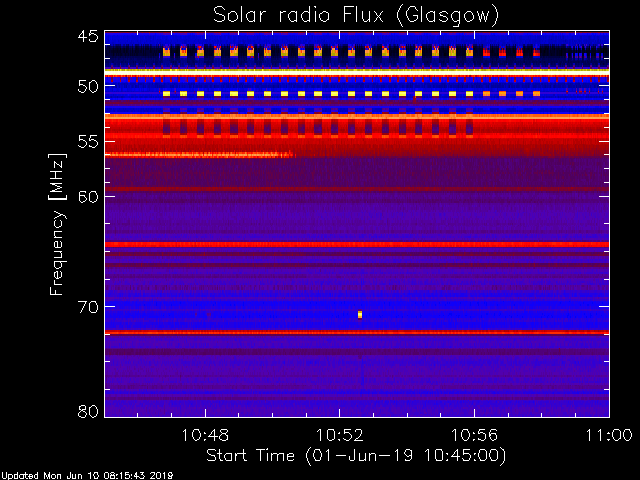Image resolution: width=640 pixels, height=480 pixels.
Task: Click the isolated bright spot near 70 MHz
Action: click(x=360, y=315)
